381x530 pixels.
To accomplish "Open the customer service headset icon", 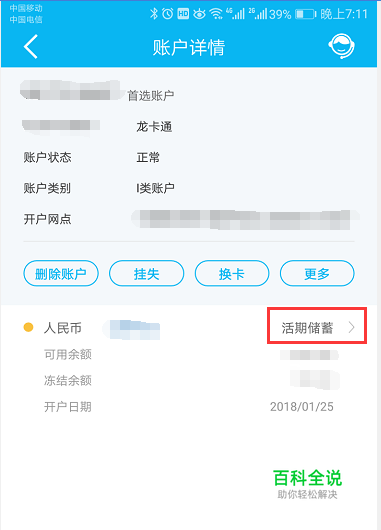I will point(341,46).
